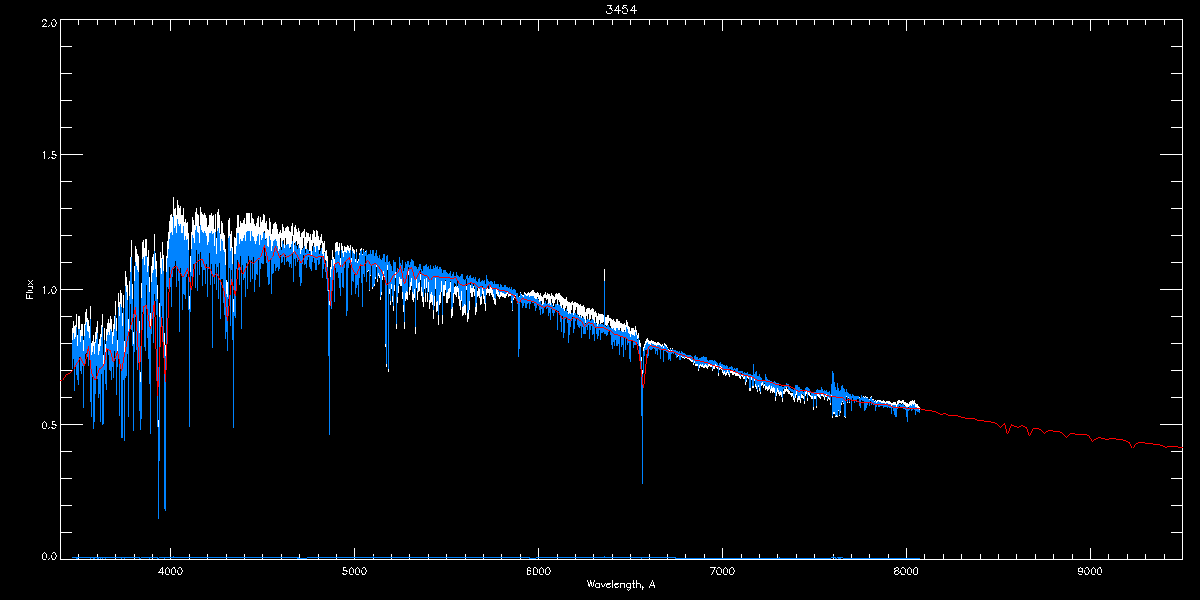Screen dimensions: 1200x600
Task: Pick the deepest blue absorption line near 3950
Action: pyautogui.click(x=158, y=515)
